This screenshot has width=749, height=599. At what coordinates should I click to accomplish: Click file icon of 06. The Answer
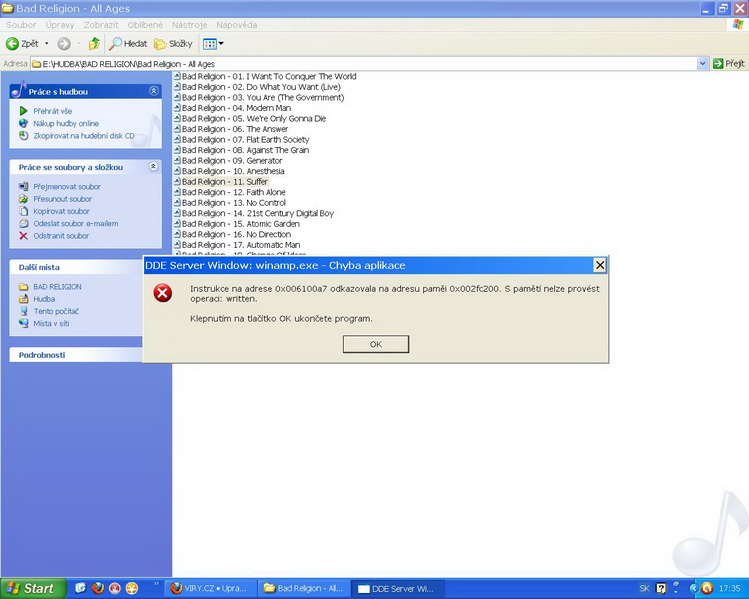(177, 128)
